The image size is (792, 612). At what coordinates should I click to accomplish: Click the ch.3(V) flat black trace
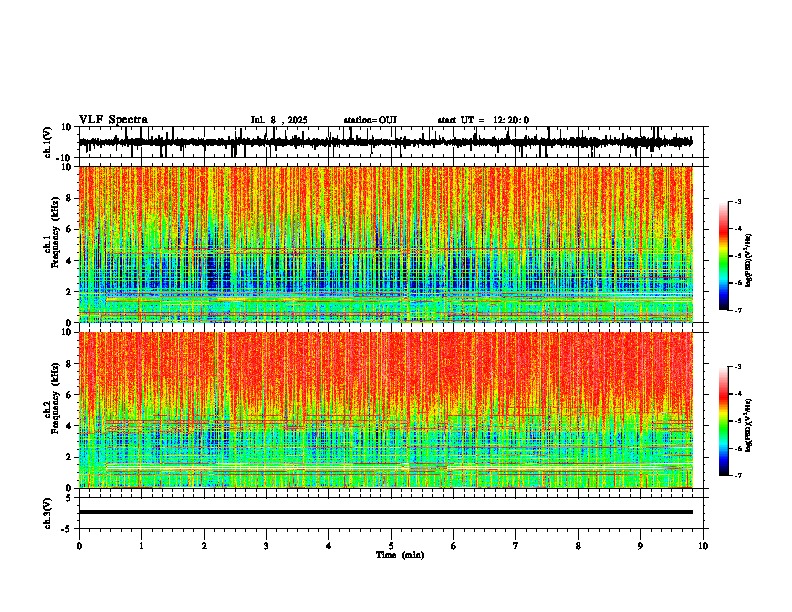point(386,512)
